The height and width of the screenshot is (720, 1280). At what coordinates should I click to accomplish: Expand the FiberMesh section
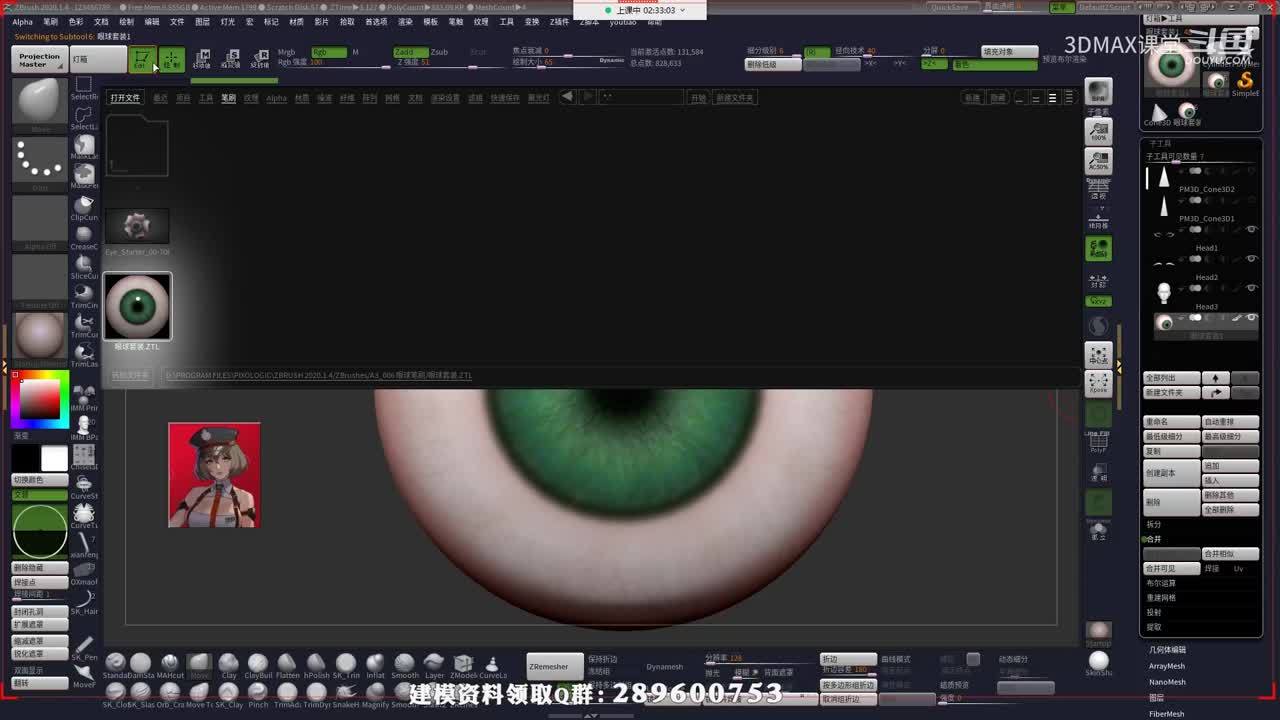[x=1167, y=714]
